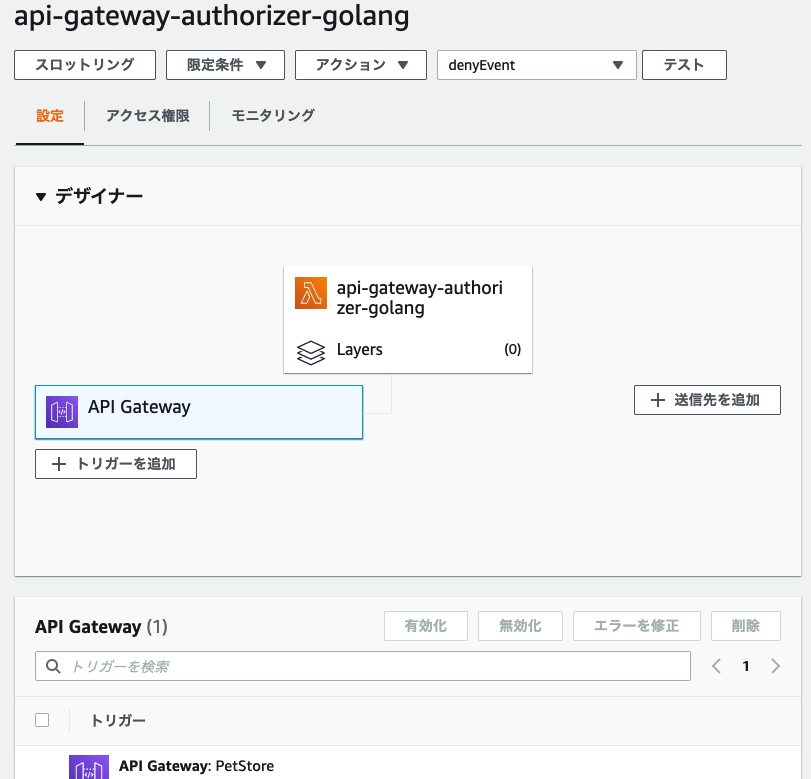
Task: Open the denyEvent test event selector
Action: click(536, 65)
